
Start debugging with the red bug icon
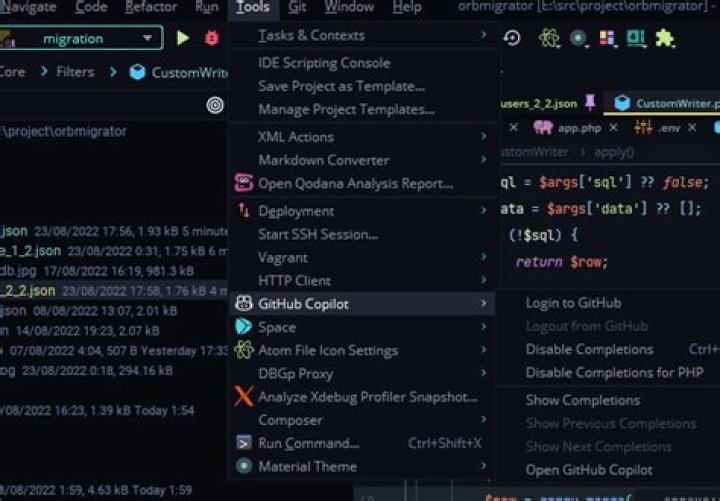[212, 38]
